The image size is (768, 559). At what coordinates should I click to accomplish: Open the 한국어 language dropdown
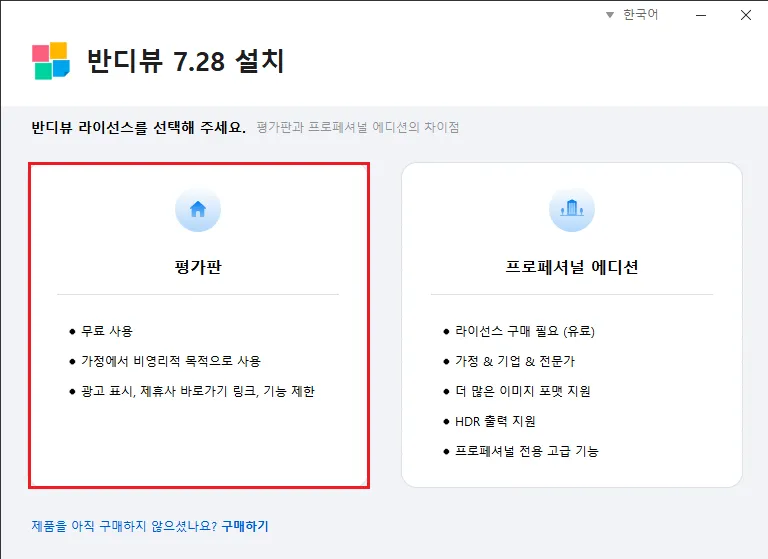632,15
